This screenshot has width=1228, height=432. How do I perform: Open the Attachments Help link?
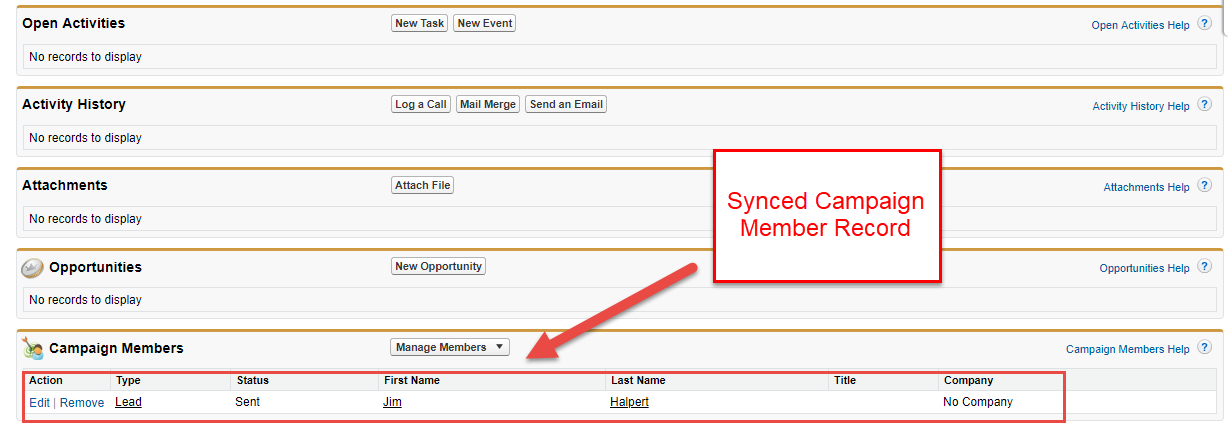1147,187
